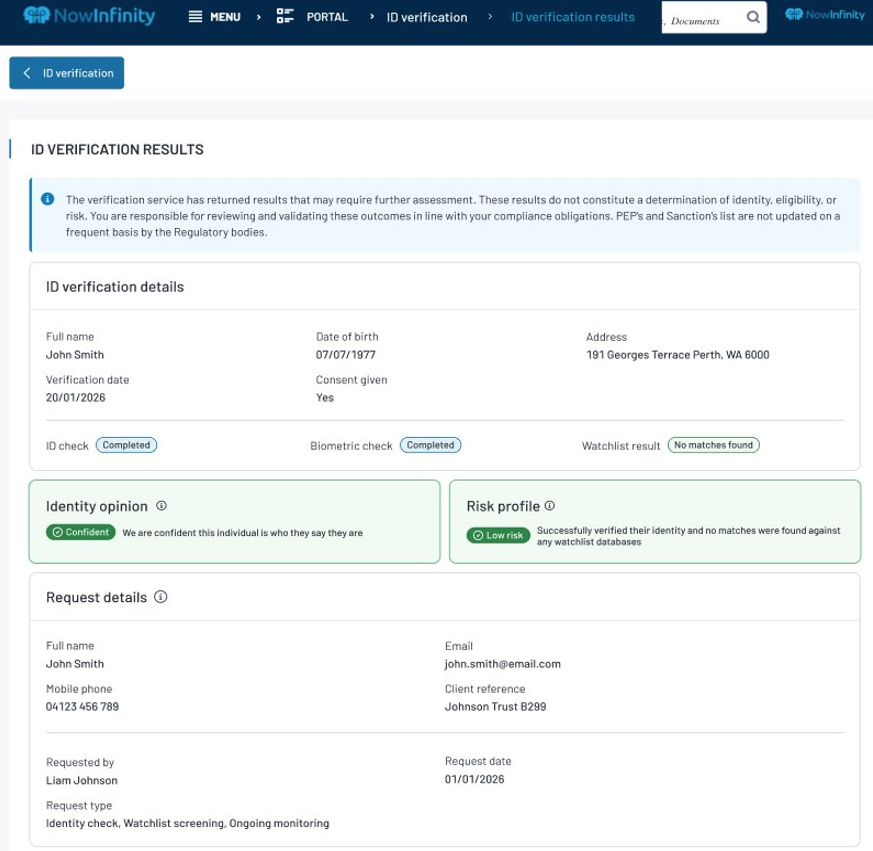Click the No matches found badge
Image resolution: width=873 pixels, height=851 pixels.
click(713, 445)
